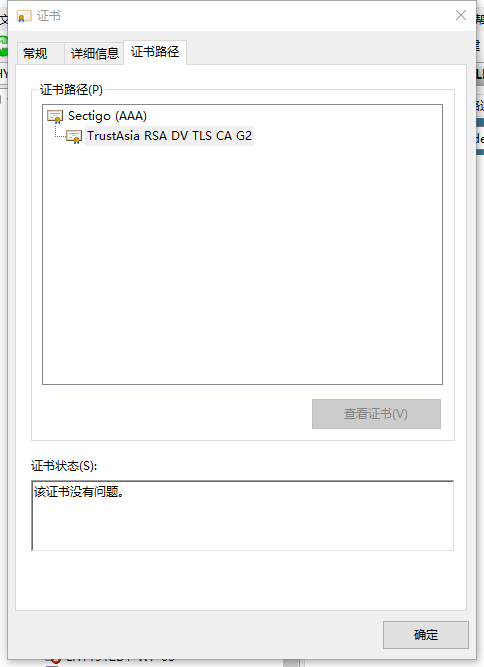Select the TrustAsia certificate icon in the tree
This screenshot has width=484, height=667.
[x=74, y=137]
